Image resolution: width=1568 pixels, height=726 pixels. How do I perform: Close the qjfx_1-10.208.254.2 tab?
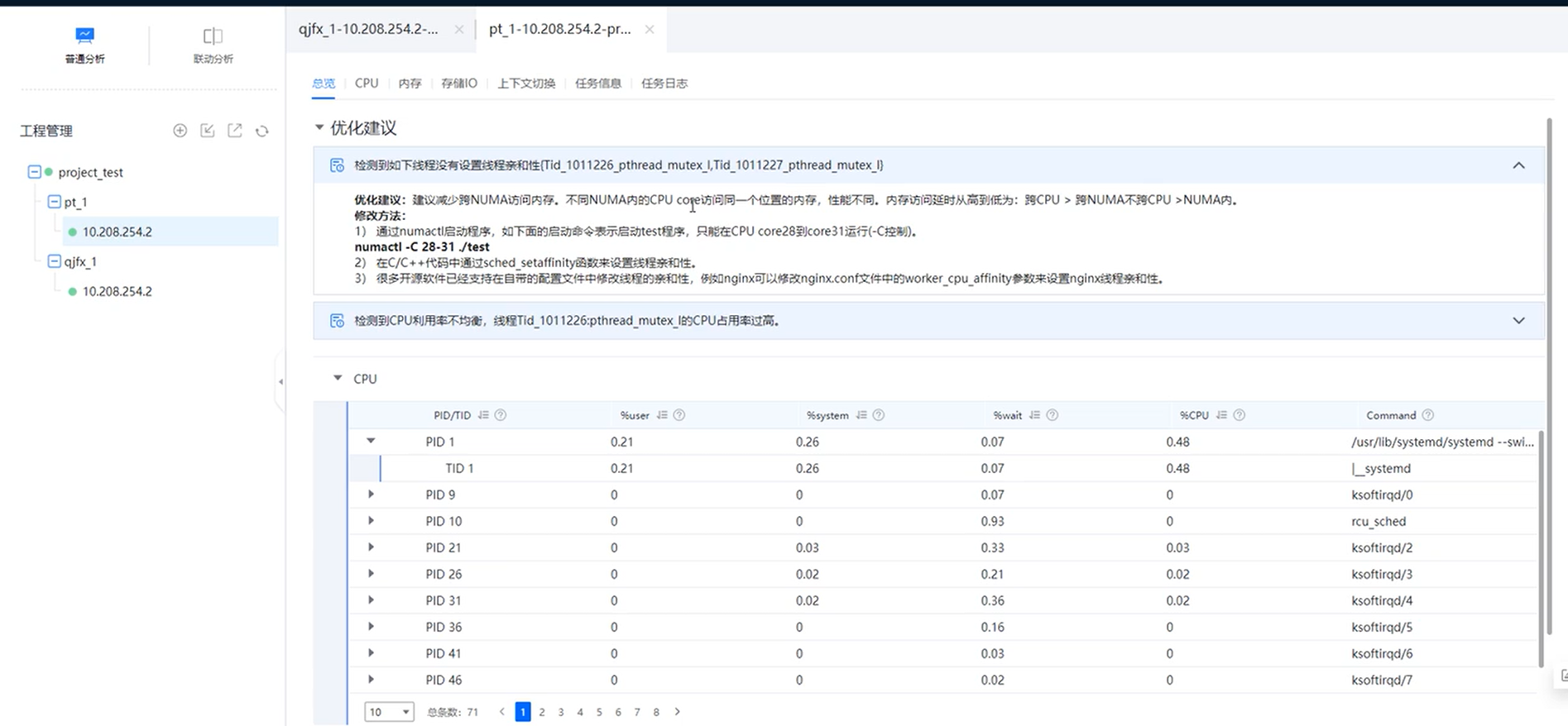459,29
